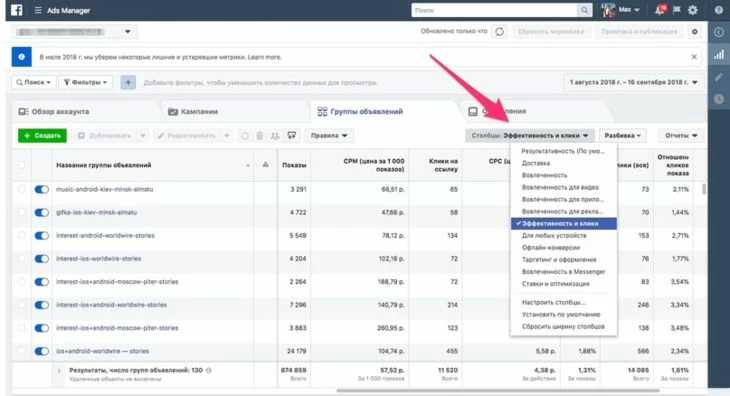Open the Фильтры dropdown
The image size is (730, 396).
click(x=85, y=82)
